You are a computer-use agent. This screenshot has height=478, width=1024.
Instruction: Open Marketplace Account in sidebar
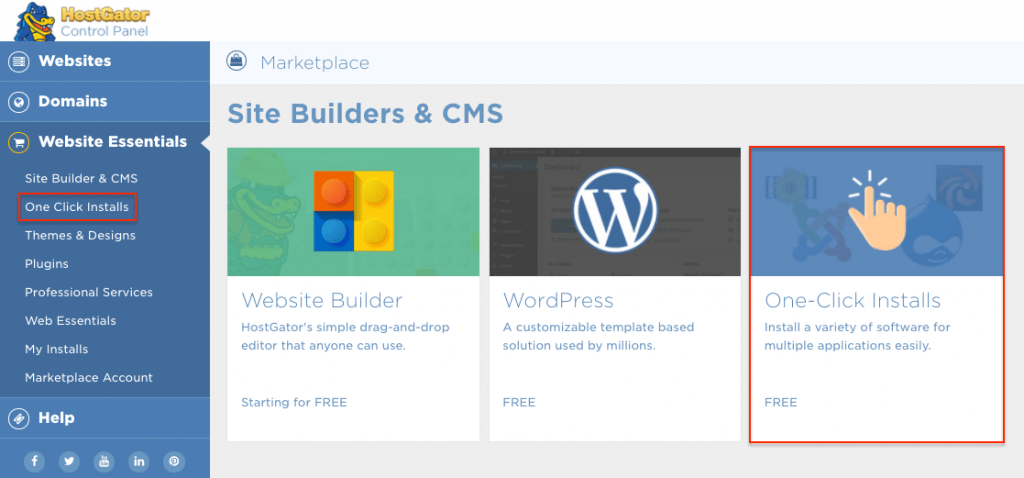[89, 377]
